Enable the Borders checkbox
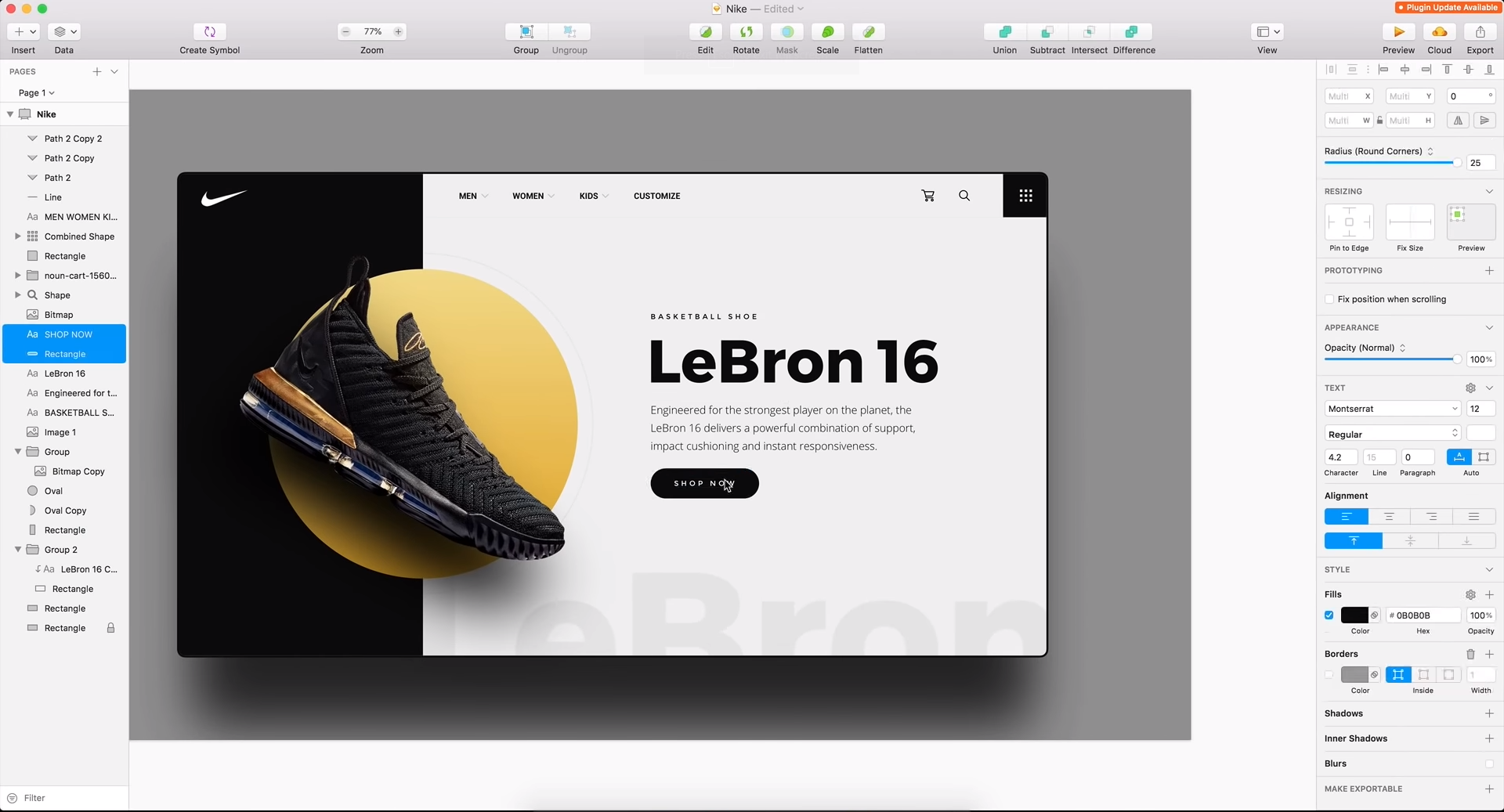The image size is (1504, 812). pos(1329,675)
